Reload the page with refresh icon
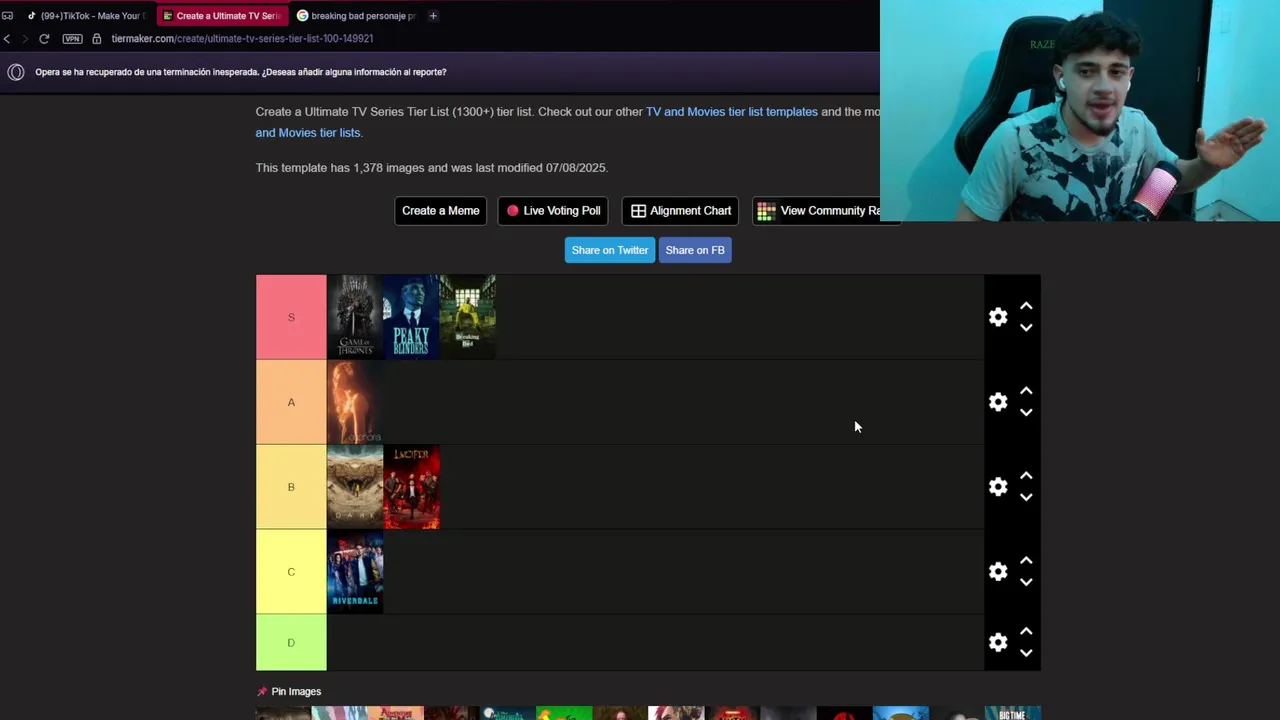This screenshot has width=1280, height=720. pos(44,38)
